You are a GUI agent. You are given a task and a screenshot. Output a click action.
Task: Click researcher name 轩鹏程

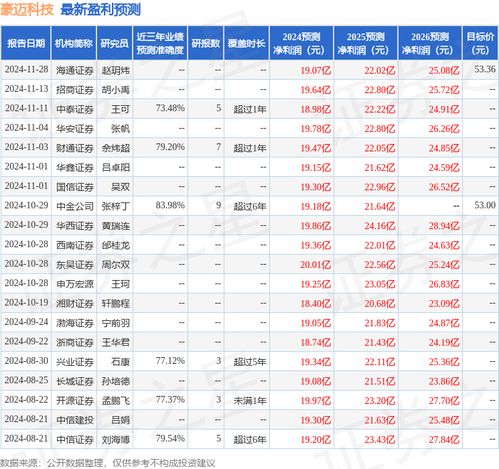115,303
